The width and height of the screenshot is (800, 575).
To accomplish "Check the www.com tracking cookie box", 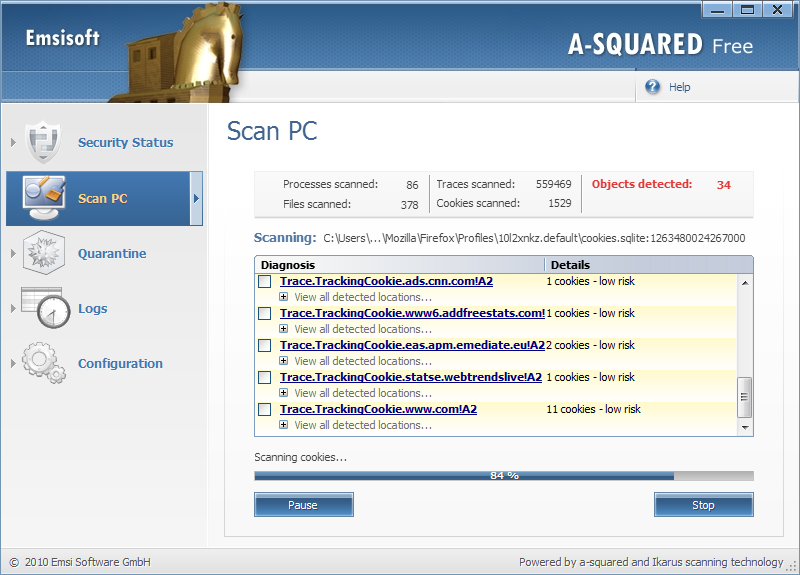I will point(264,409).
